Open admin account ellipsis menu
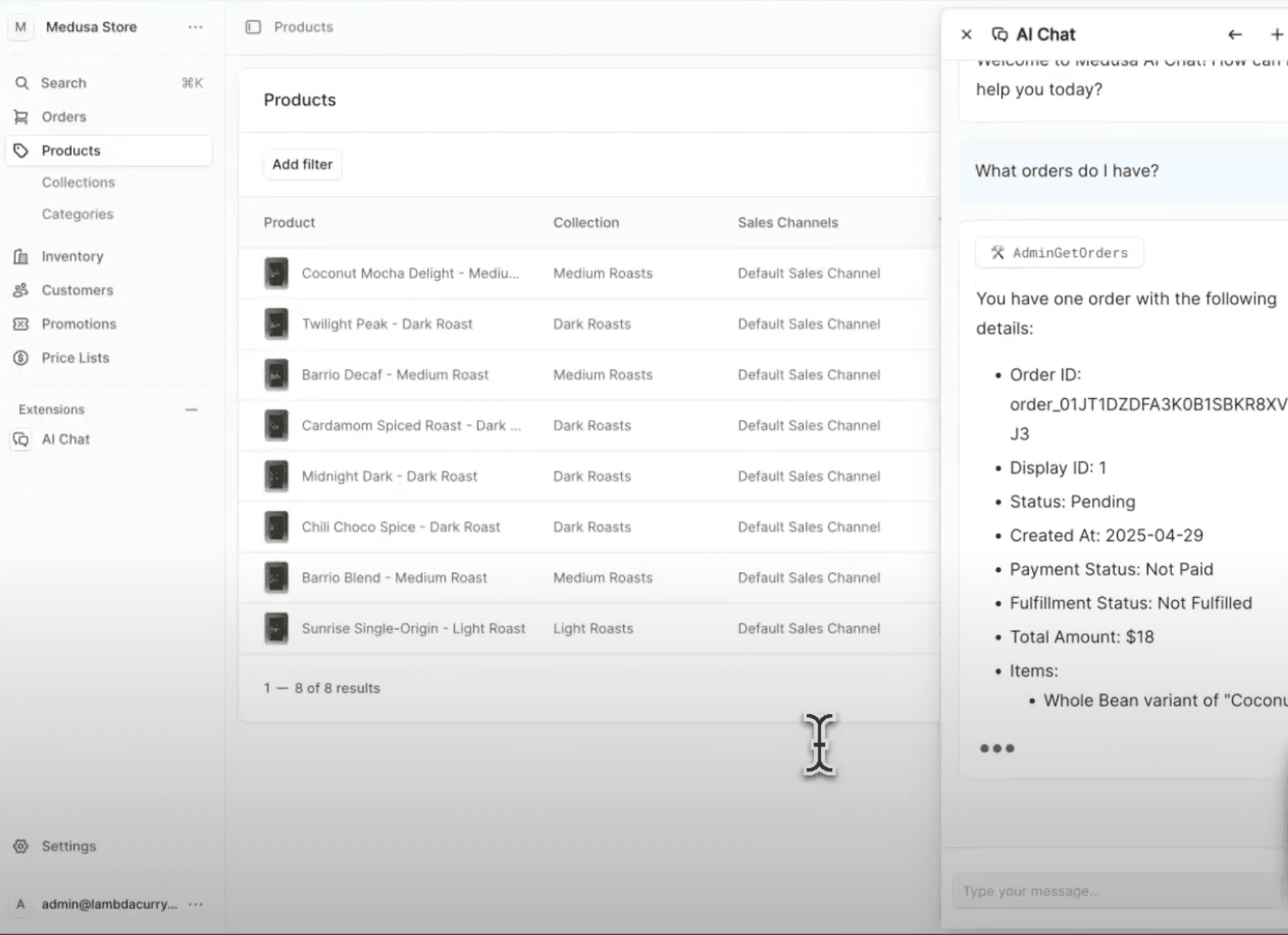1288x935 pixels. click(196, 904)
